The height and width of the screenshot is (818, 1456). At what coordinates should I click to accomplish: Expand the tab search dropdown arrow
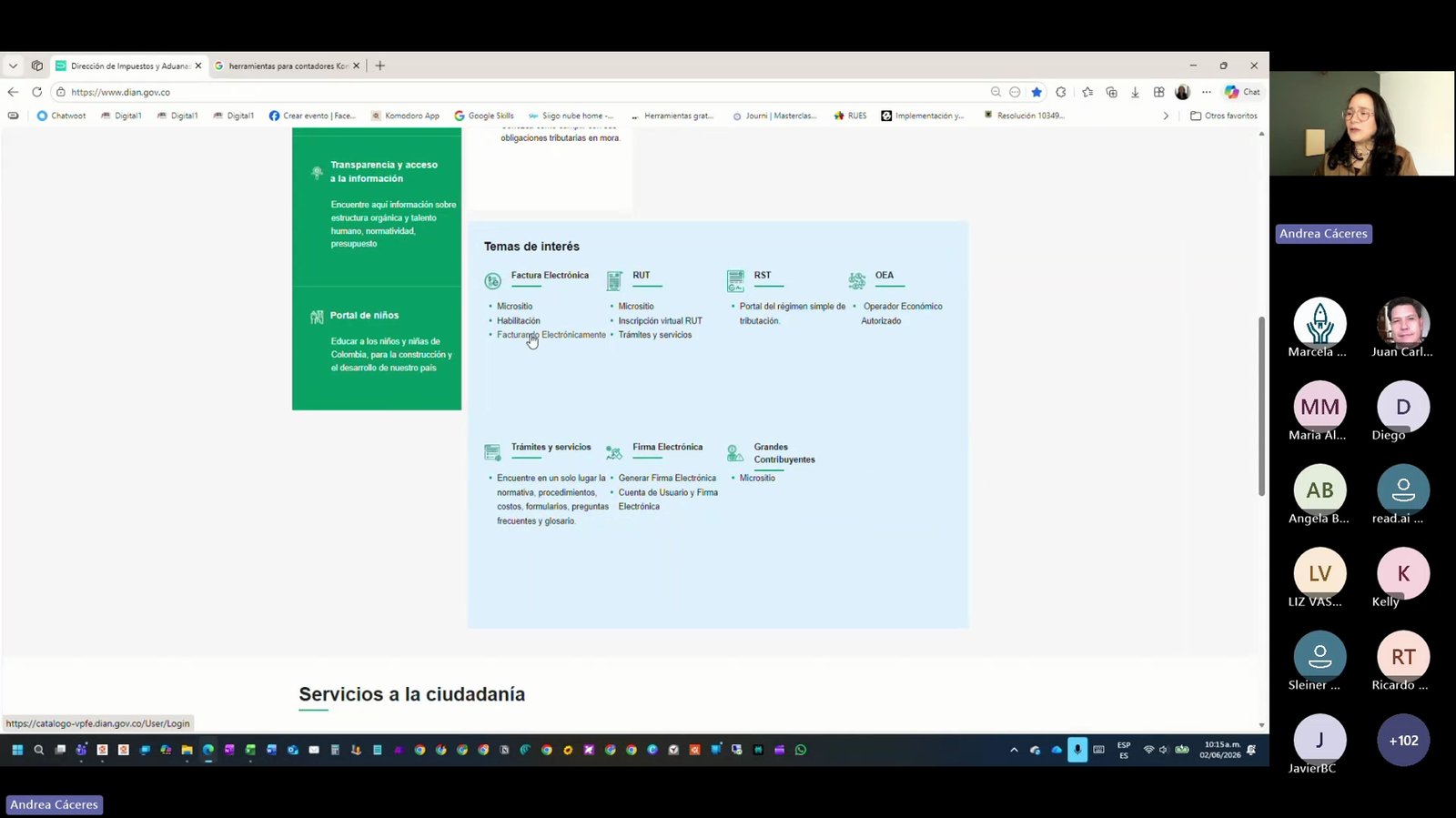point(13,66)
